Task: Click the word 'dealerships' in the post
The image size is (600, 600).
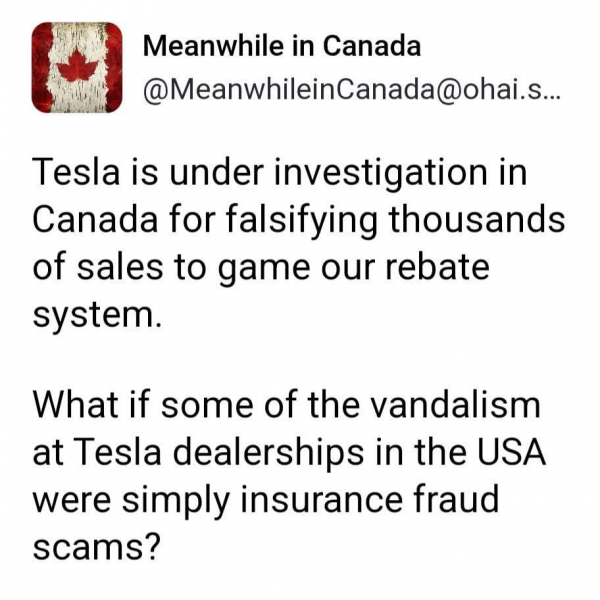Action: coord(269,455)
